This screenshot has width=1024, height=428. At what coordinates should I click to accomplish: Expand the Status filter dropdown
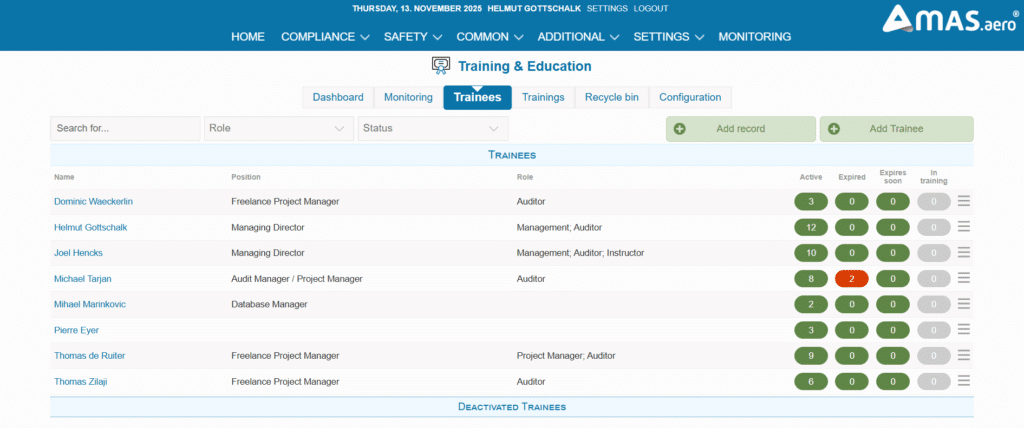432,129
